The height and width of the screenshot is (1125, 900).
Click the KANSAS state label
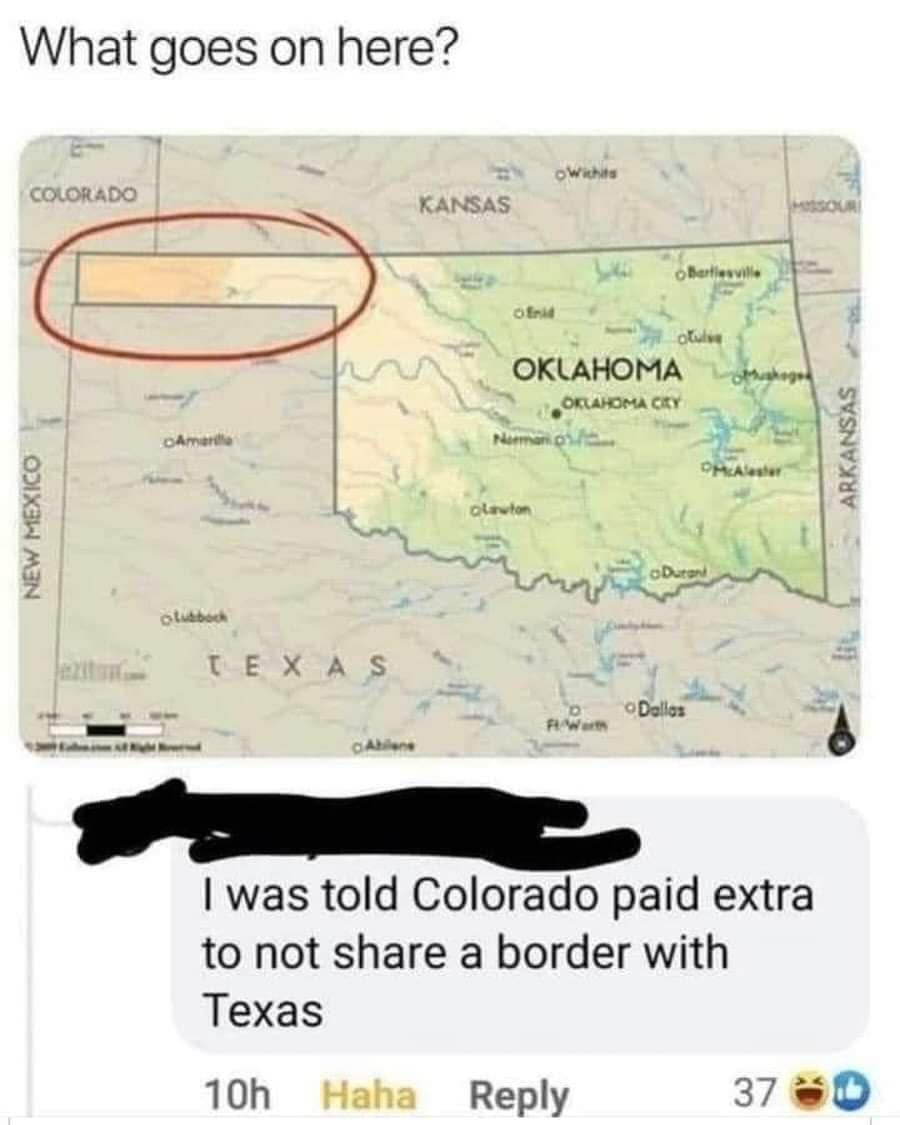464,205
